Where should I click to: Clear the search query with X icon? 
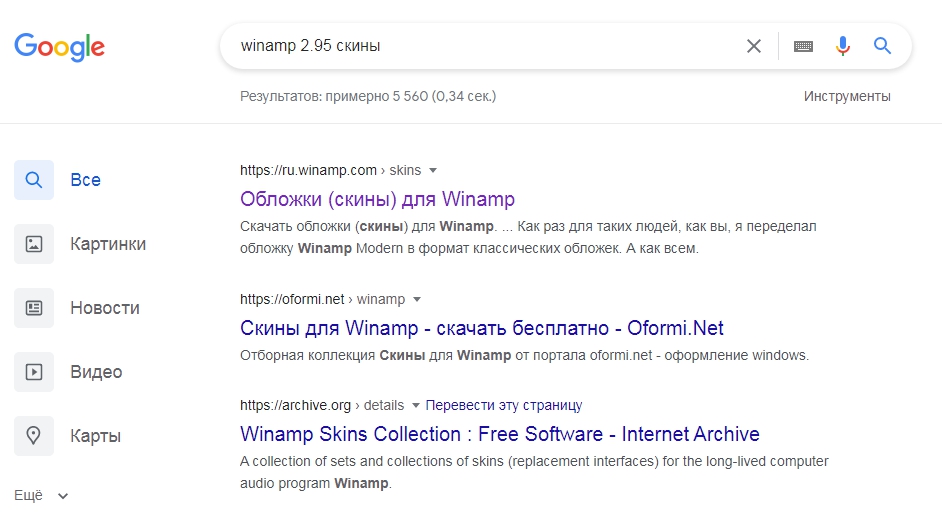pyautogui.click(x=753, y=46)
